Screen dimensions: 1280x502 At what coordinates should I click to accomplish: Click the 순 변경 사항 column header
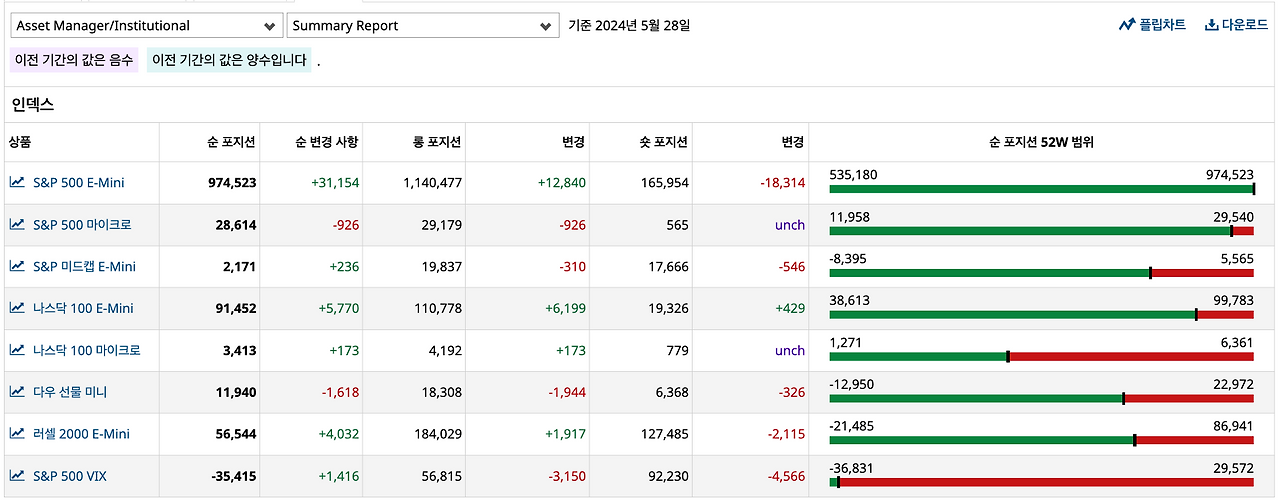point(327,142)
